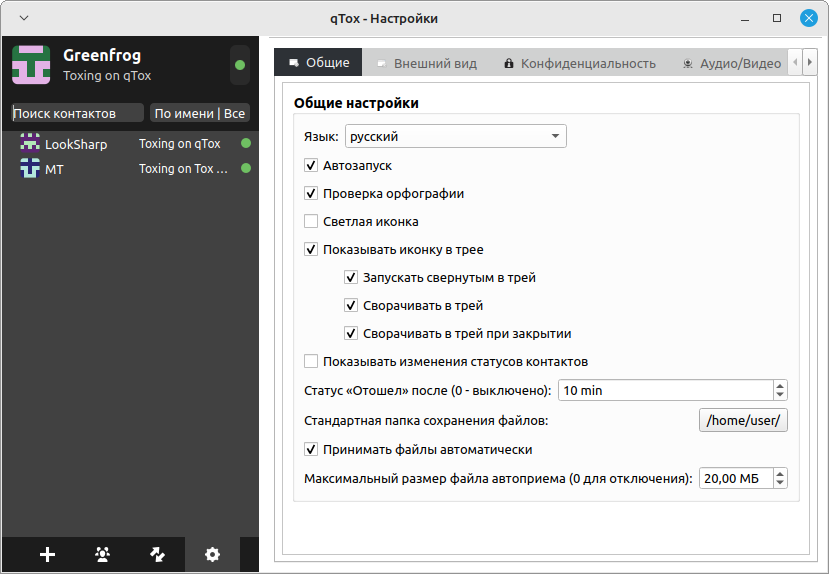Toggle Проверка орфографии checkbox
This screenshot has width=829, height=574.
point(311,193)
